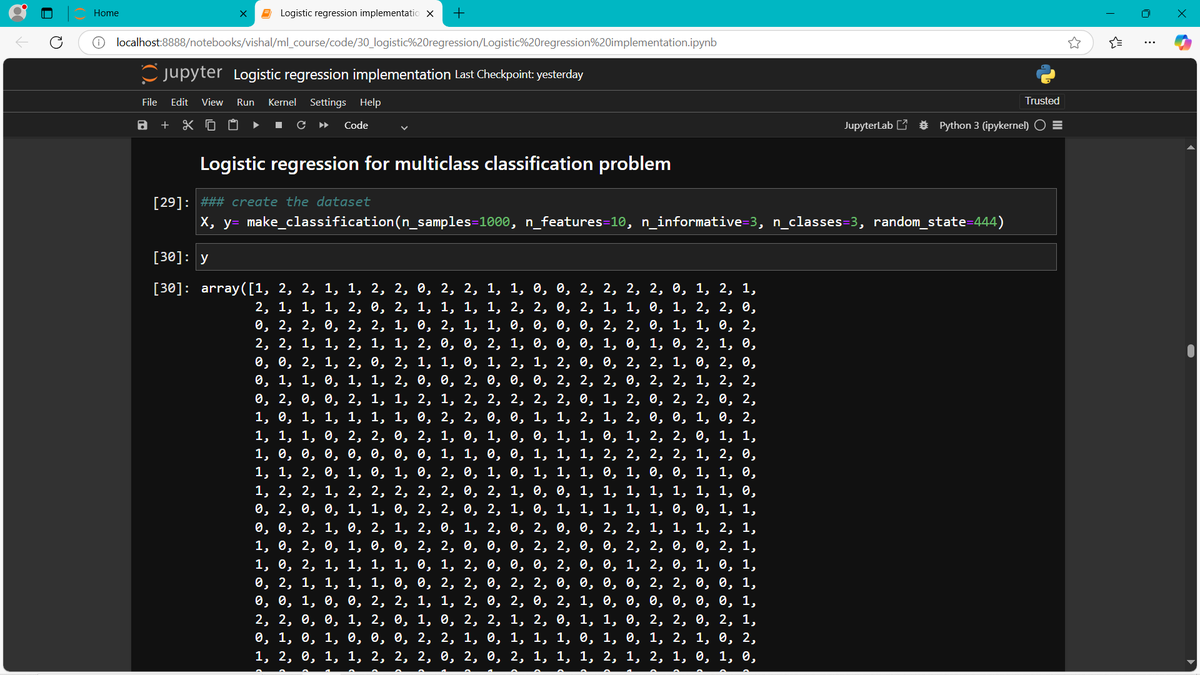Open the cell type dropdown showing Code

point(376,125)
